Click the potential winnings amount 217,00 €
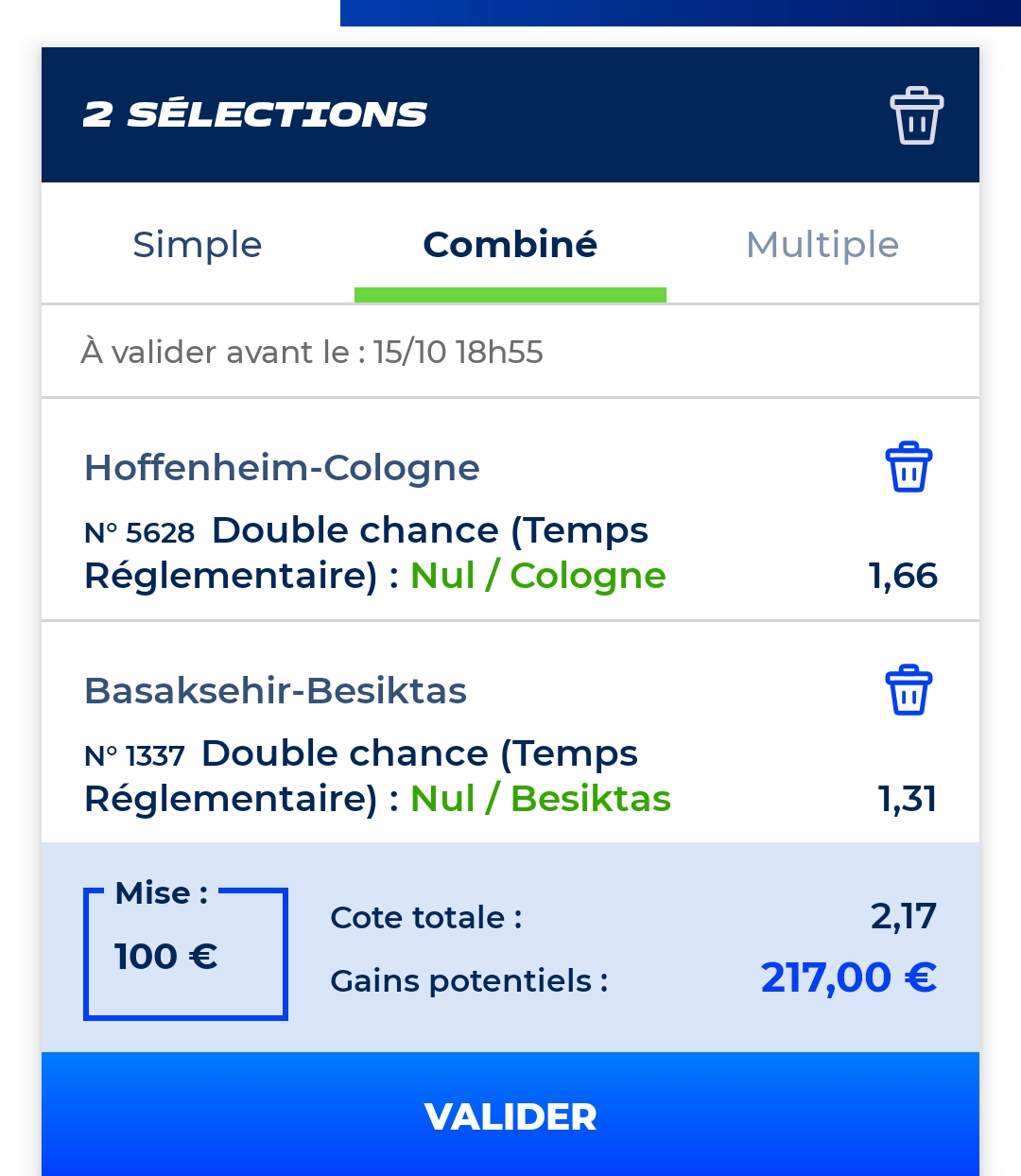1021x1176 pixels. pyautogui.click(x=849, y=977)
